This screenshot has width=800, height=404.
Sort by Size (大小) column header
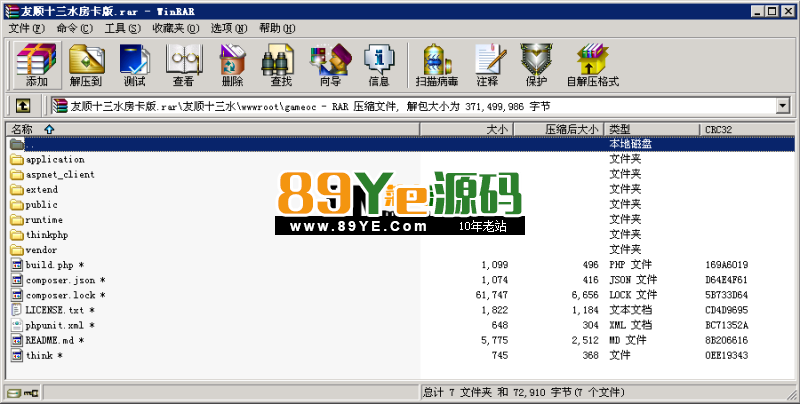pos(466,130)
